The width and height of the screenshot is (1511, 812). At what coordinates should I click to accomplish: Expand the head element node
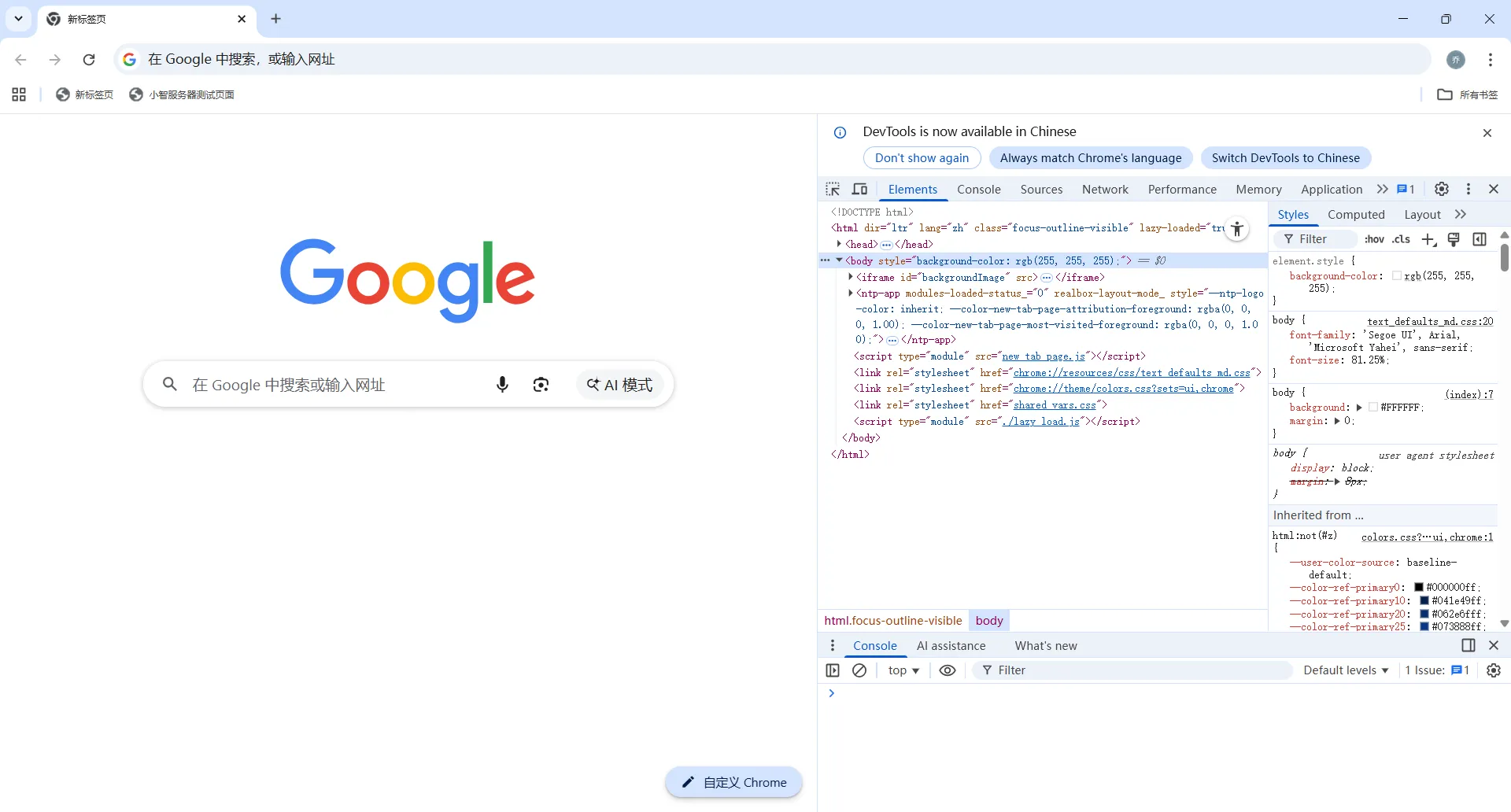(839, 244)
